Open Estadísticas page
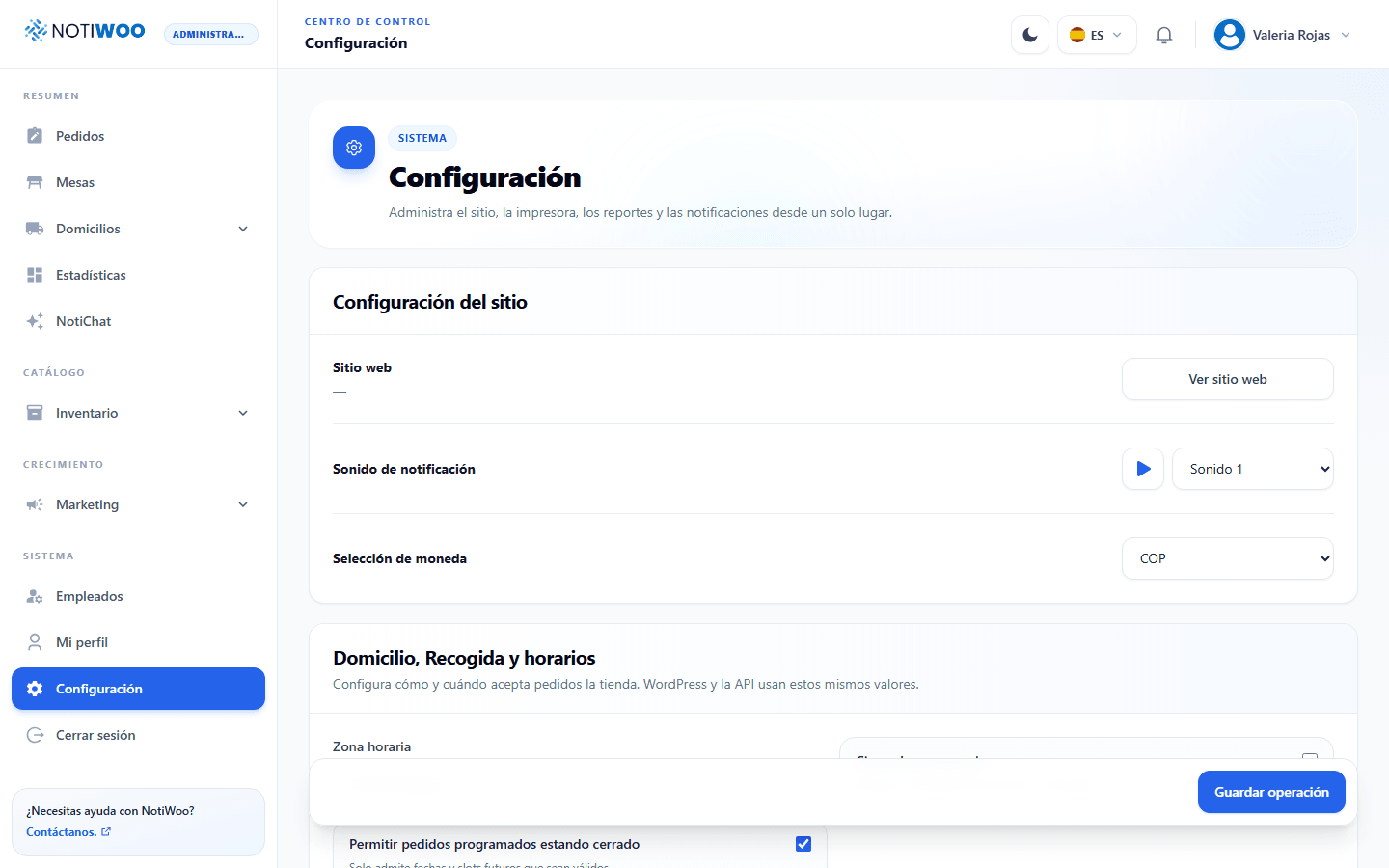 [138, 275]
